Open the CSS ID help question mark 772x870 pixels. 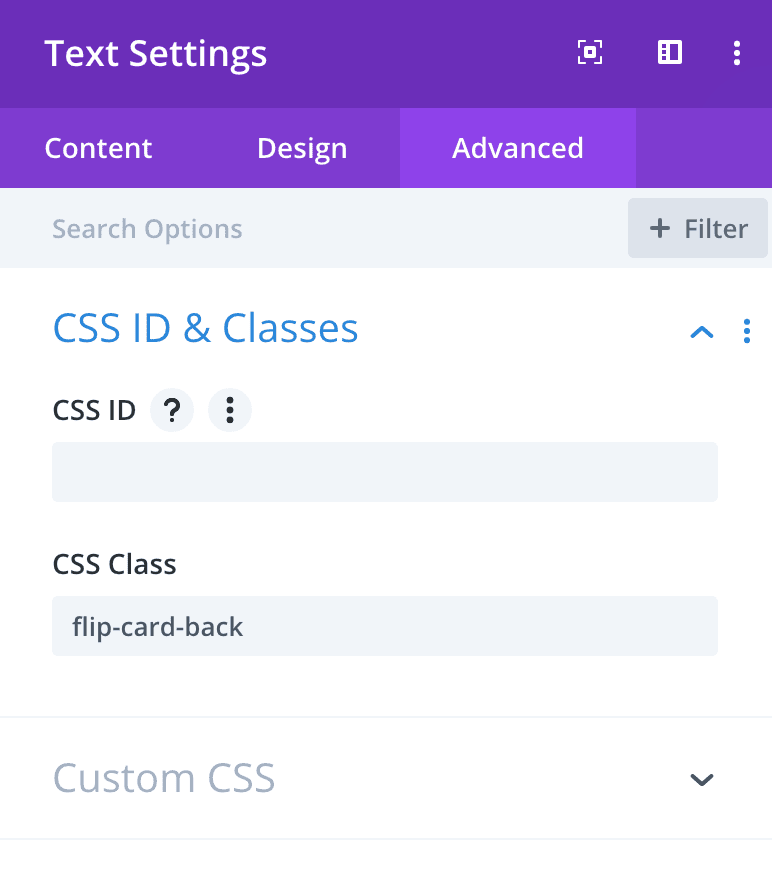click(x=172, y=410)
